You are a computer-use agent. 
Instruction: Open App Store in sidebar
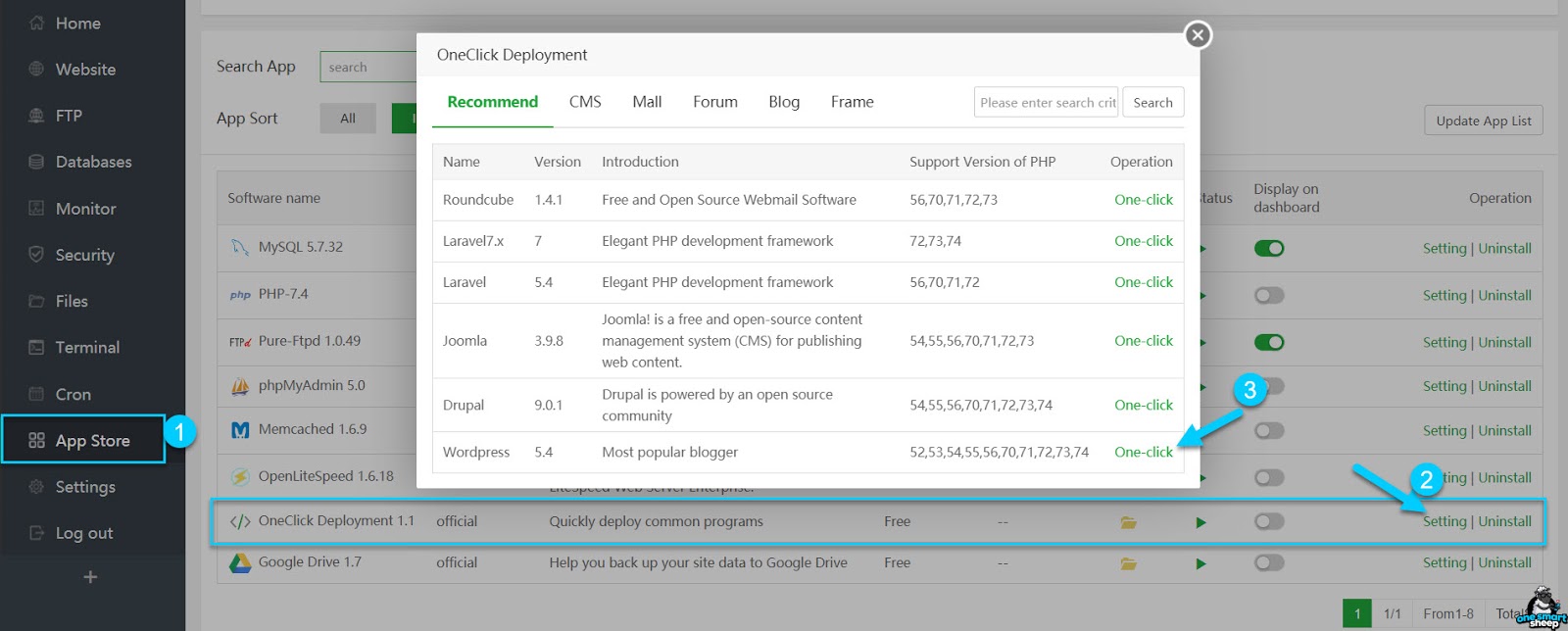pos(83,440)
